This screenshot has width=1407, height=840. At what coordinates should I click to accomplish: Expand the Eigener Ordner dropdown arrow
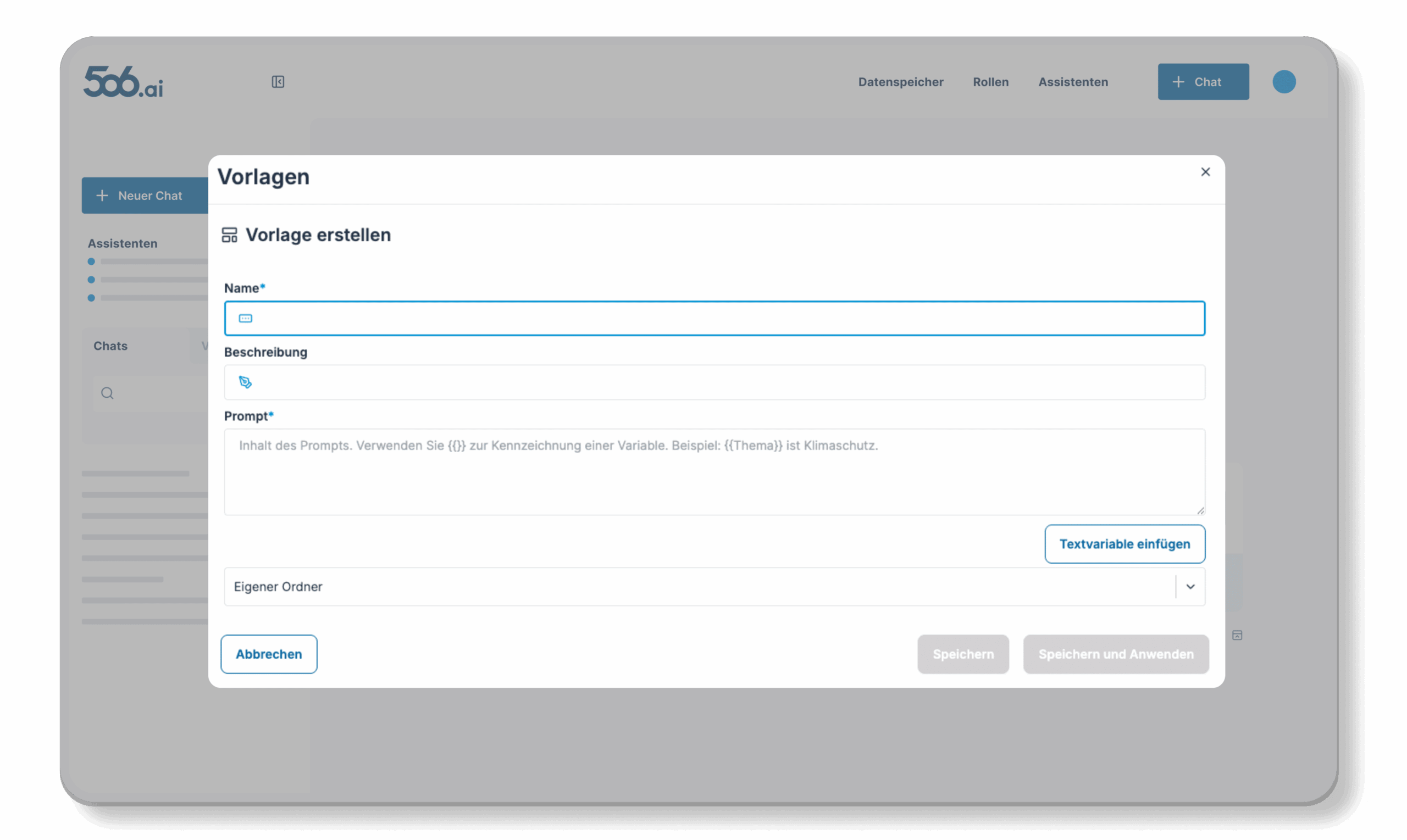pyautogui.click(x=1190, y=587)
